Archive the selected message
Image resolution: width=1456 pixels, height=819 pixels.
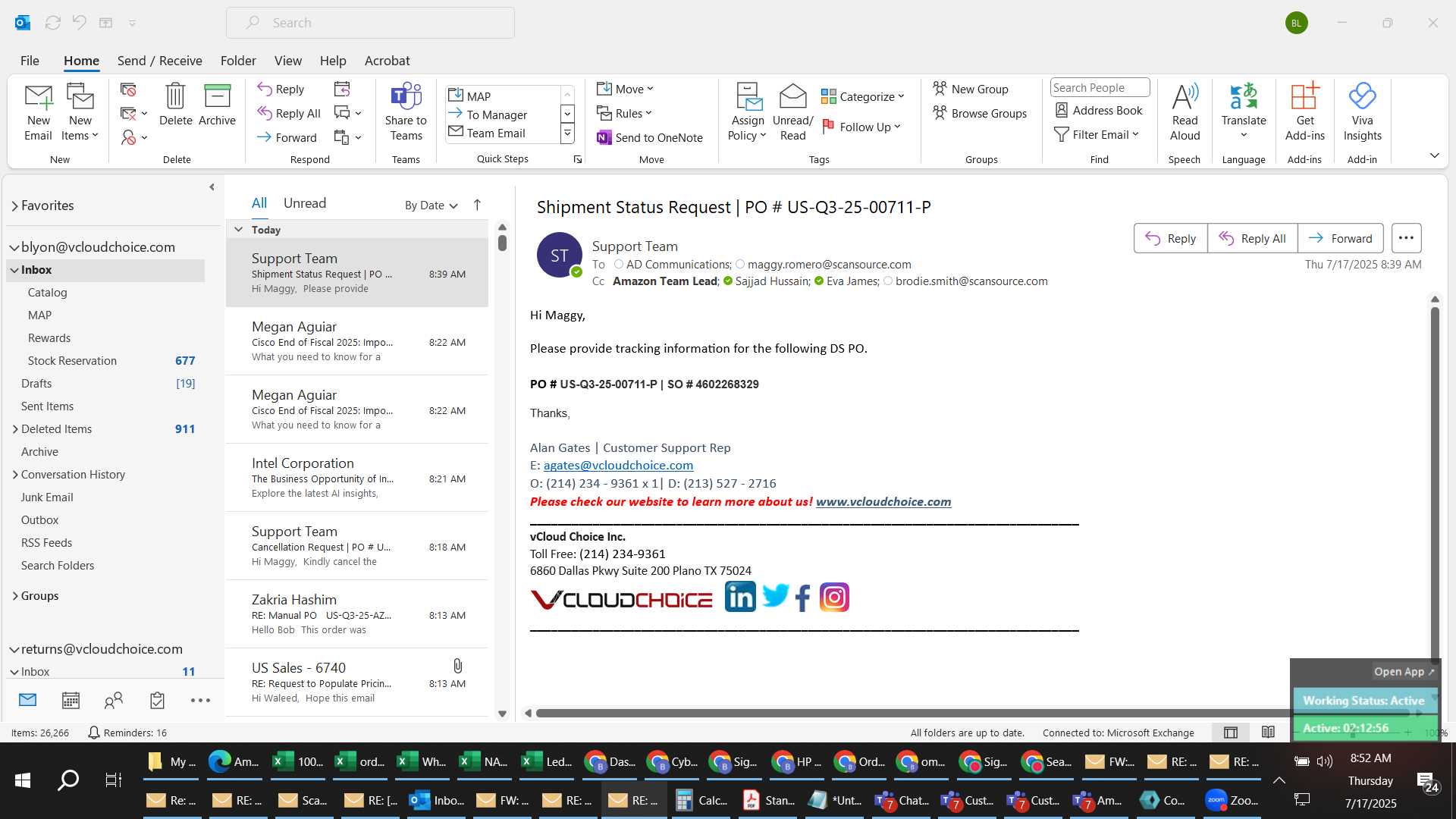click(x=217, y=105)
